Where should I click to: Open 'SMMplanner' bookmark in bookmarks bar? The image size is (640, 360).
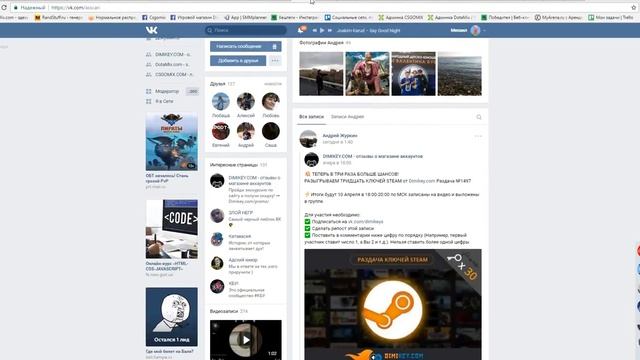pyautogui.click(x=245, y=18)
